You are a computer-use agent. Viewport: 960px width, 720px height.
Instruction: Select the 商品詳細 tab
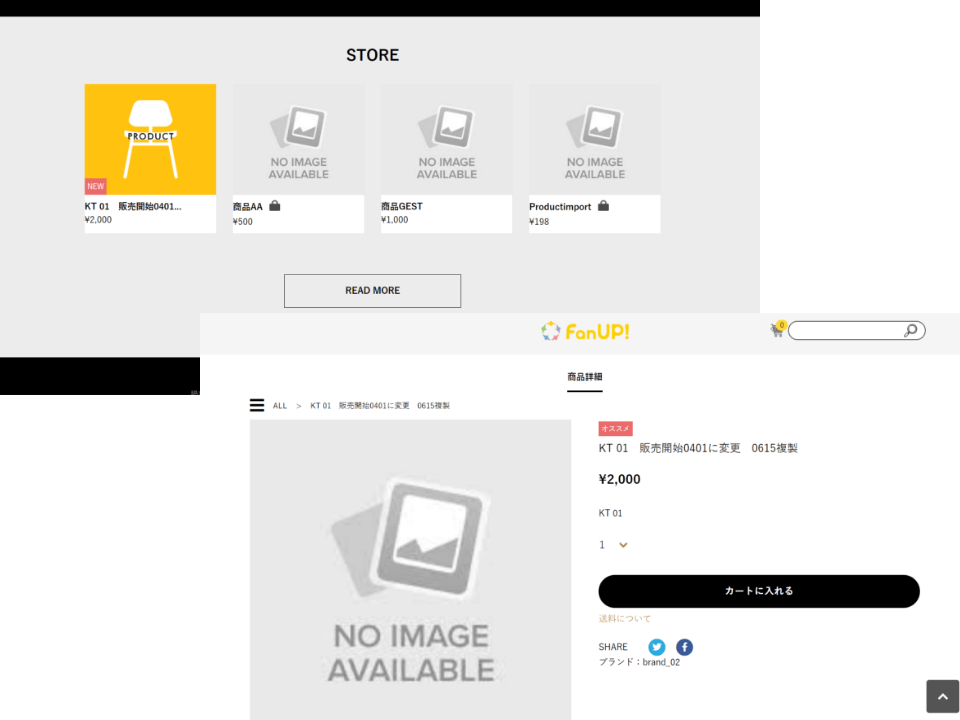tap(584, 377)
